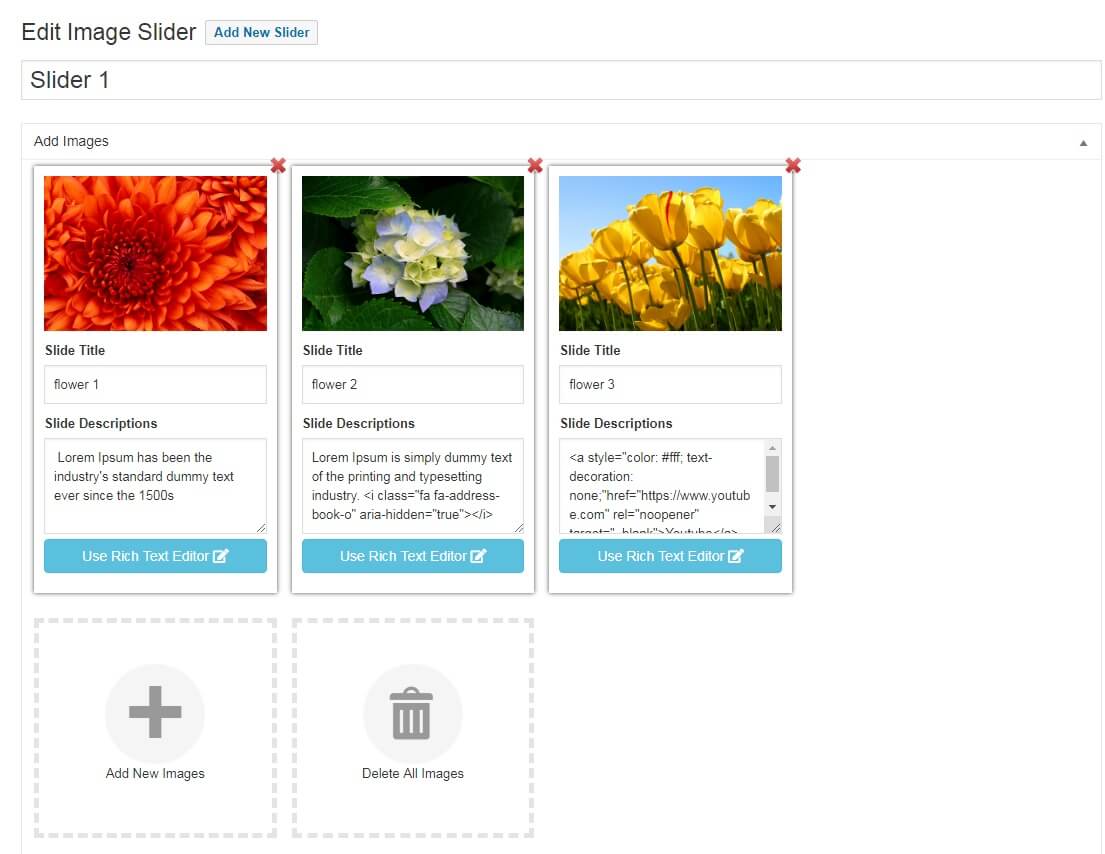Collapse the Add Images panel
This screenshot has width=1105, height=854.
[1082, 143]
